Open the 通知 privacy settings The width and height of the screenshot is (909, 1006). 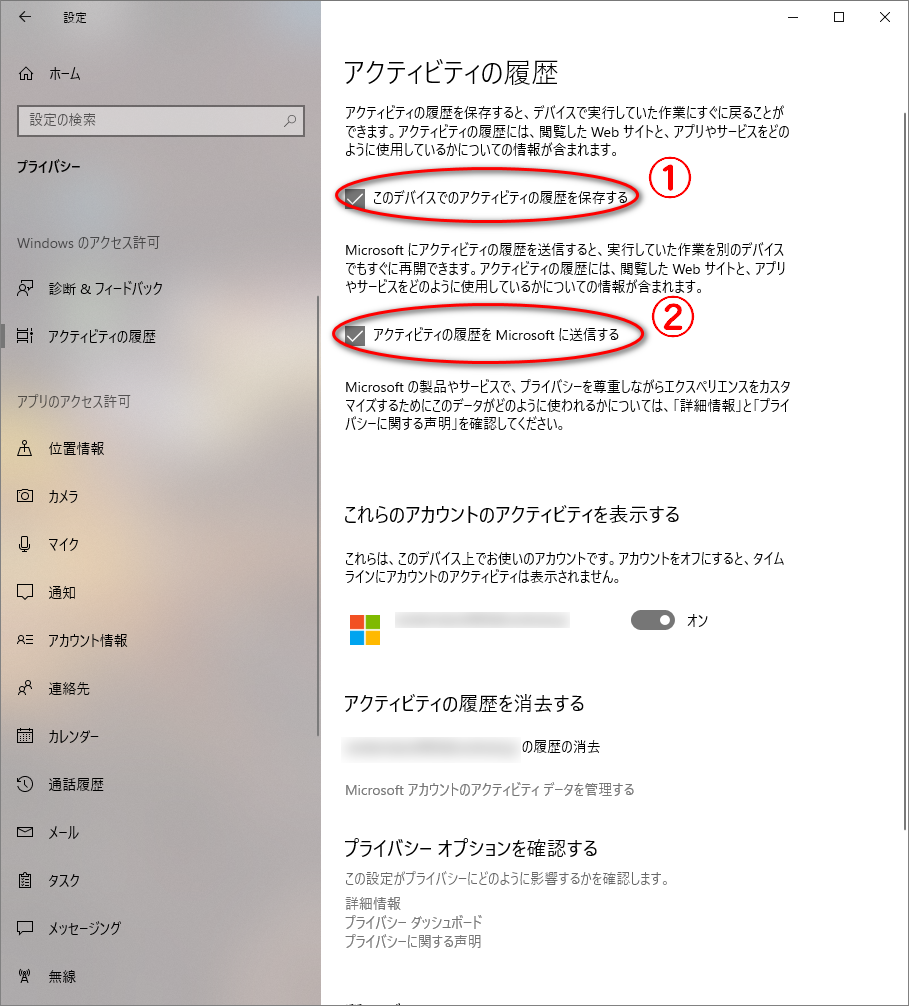[x=62, y=593]
